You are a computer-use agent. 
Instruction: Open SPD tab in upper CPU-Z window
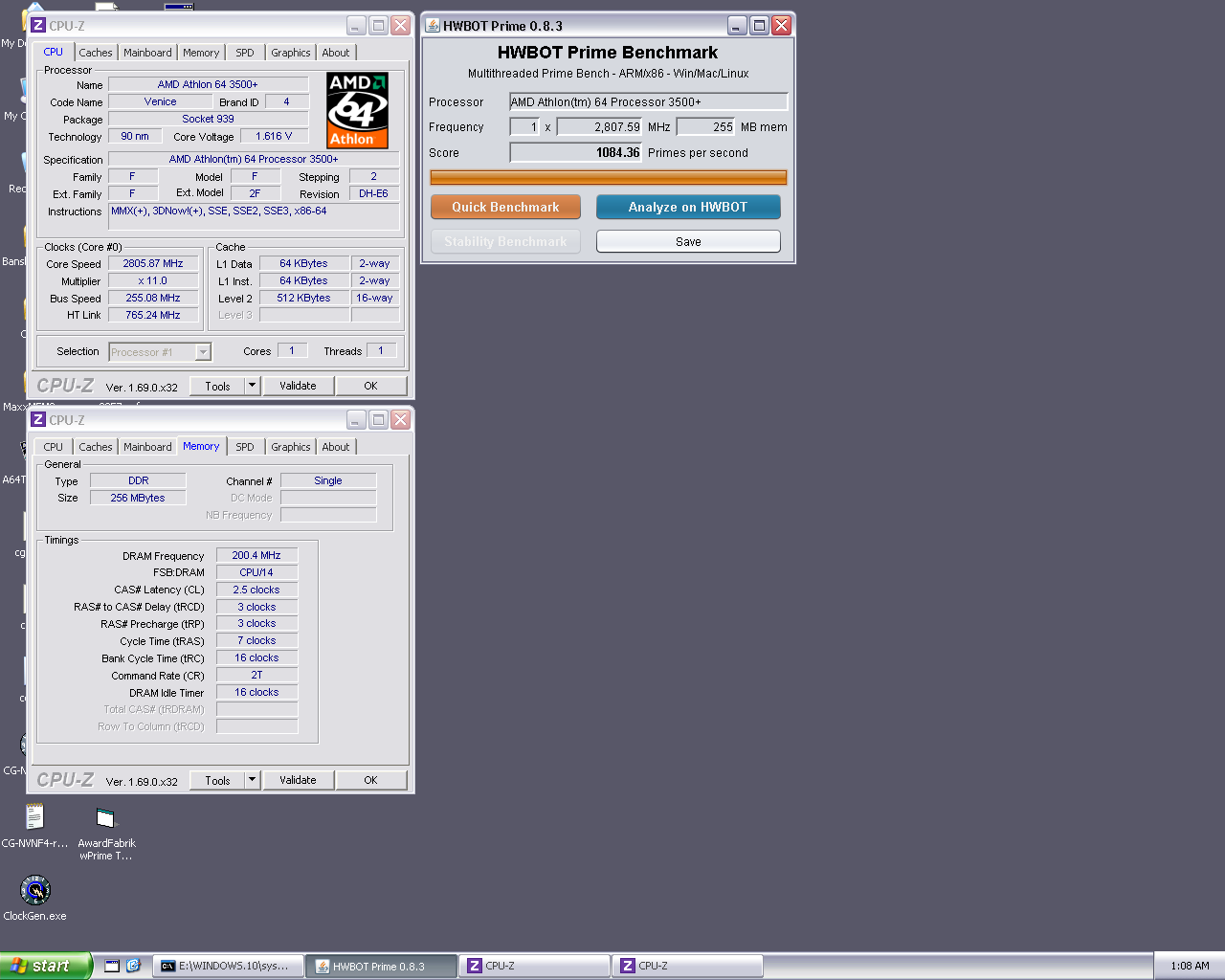245,53
